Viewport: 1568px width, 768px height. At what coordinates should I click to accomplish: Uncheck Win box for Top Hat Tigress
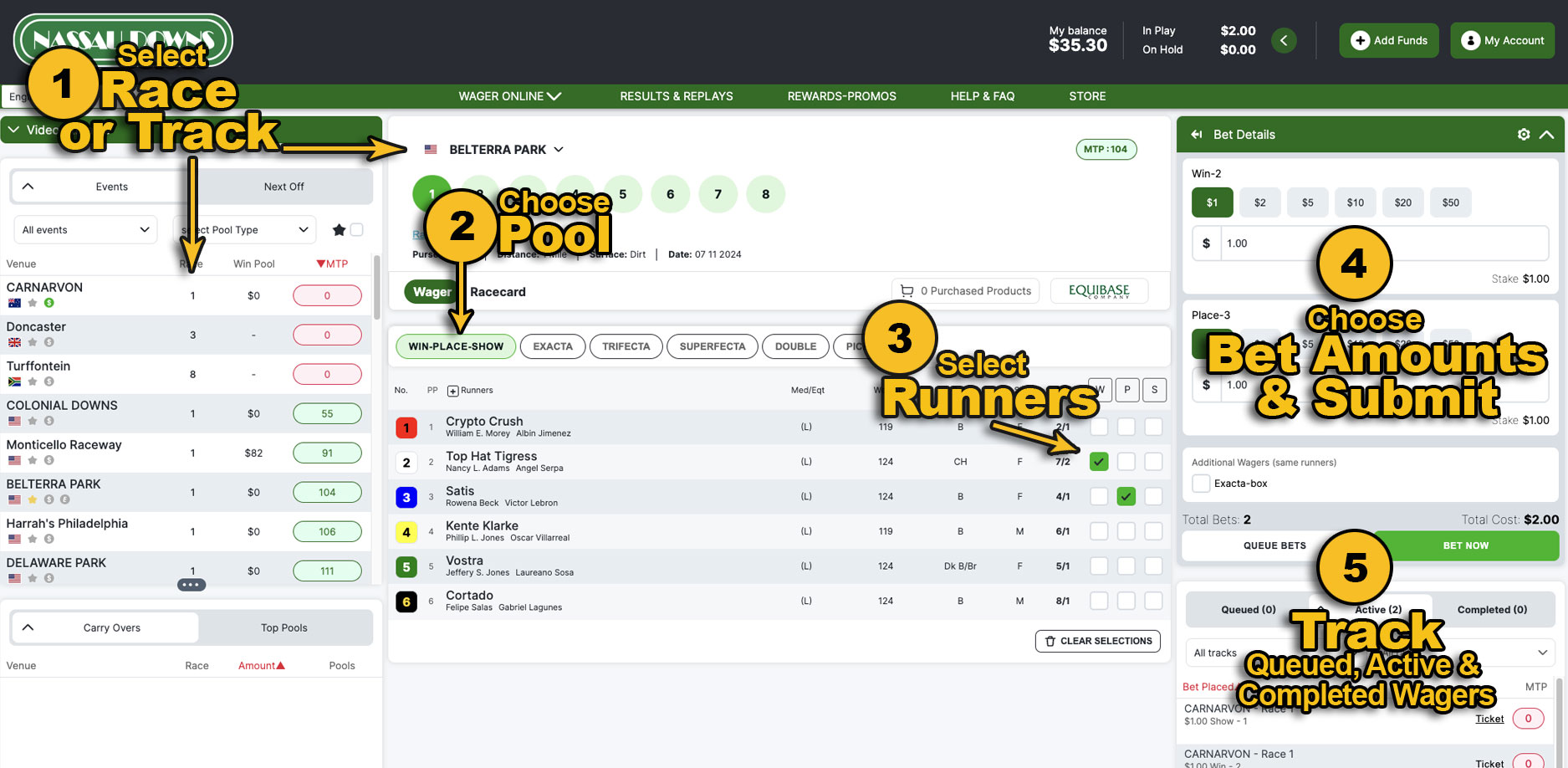[x=1099, y=462]
